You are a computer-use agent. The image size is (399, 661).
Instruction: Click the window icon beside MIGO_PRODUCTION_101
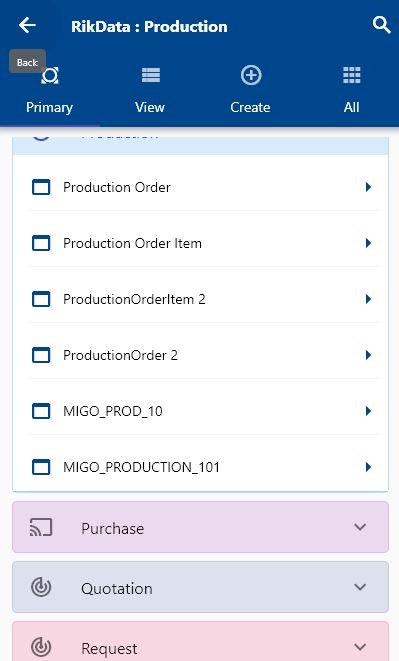click(x=41, y=467)
